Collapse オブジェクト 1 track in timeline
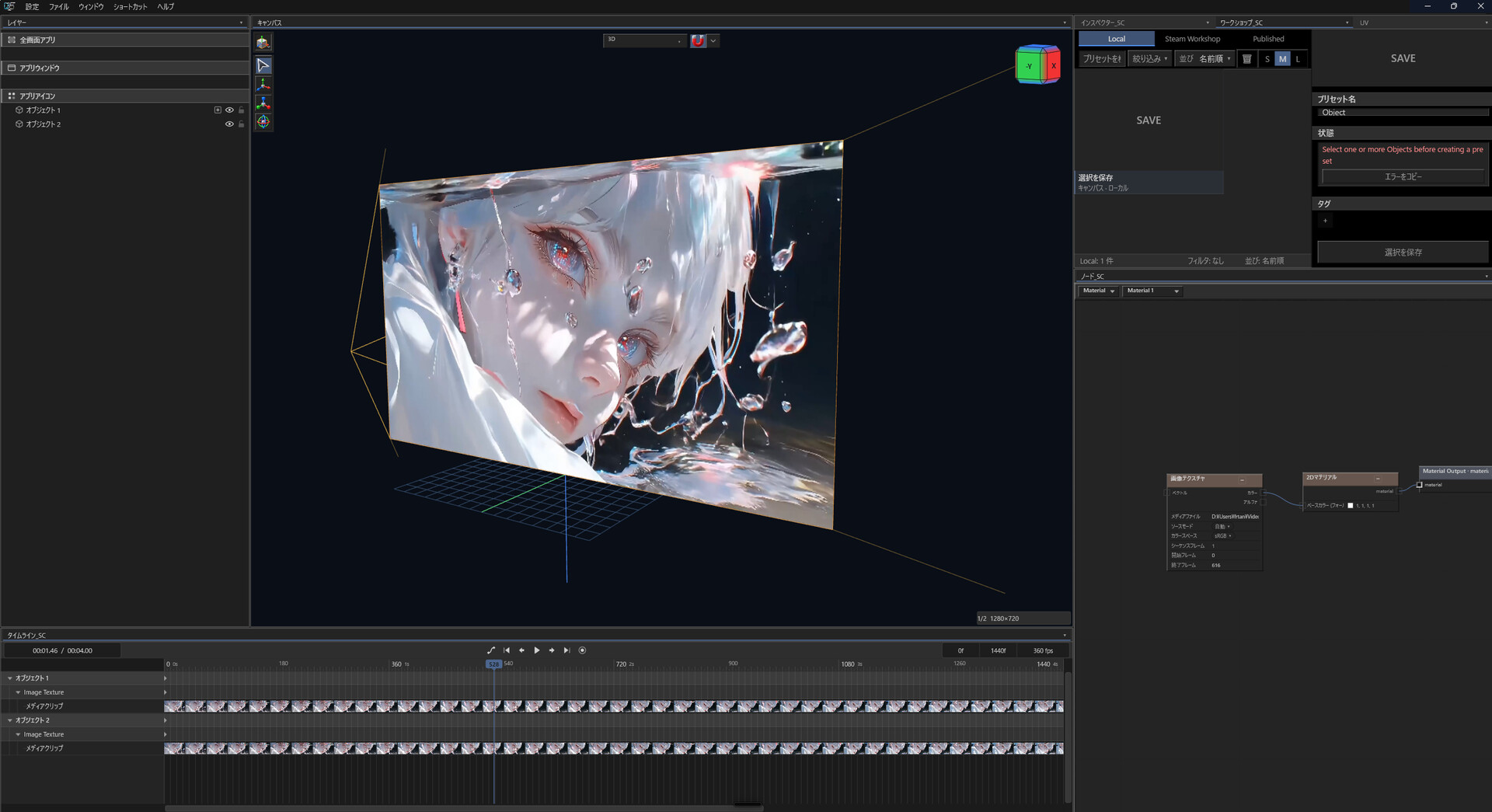Screen dimensions: 1492x812 click(10, 678)
